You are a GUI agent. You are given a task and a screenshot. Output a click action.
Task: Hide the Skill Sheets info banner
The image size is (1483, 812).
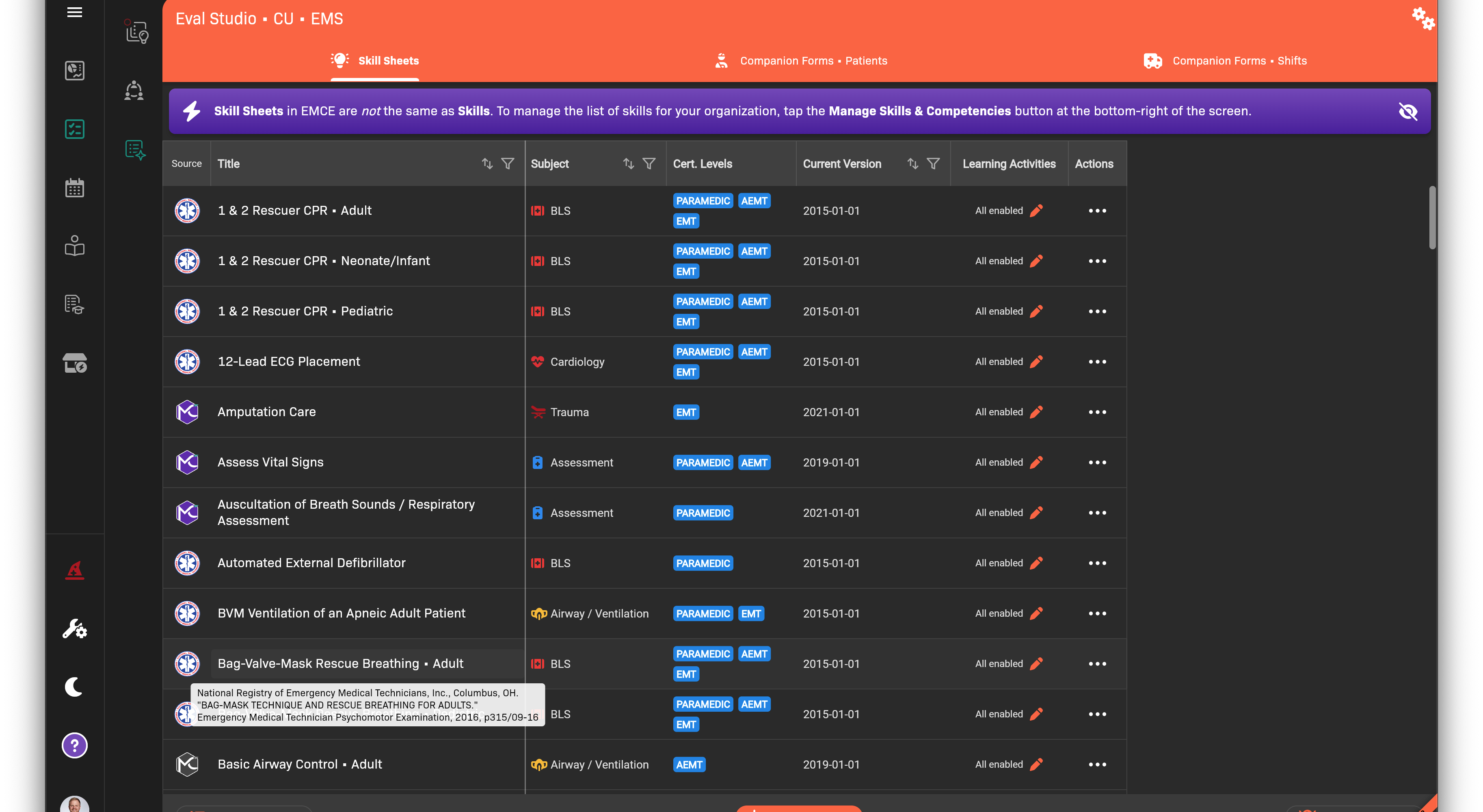tap(1407, 111)
